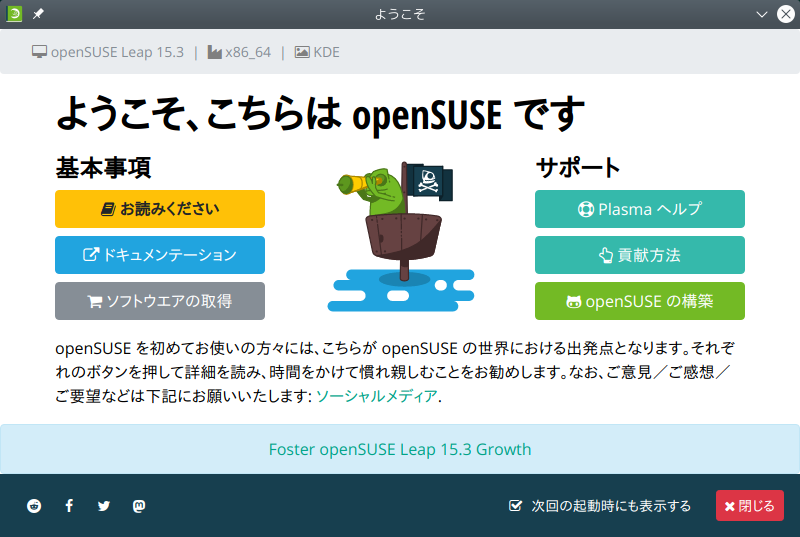The image size is (800, 537).
Task: Click the 基本事項 heading
Action: [103, 168]
